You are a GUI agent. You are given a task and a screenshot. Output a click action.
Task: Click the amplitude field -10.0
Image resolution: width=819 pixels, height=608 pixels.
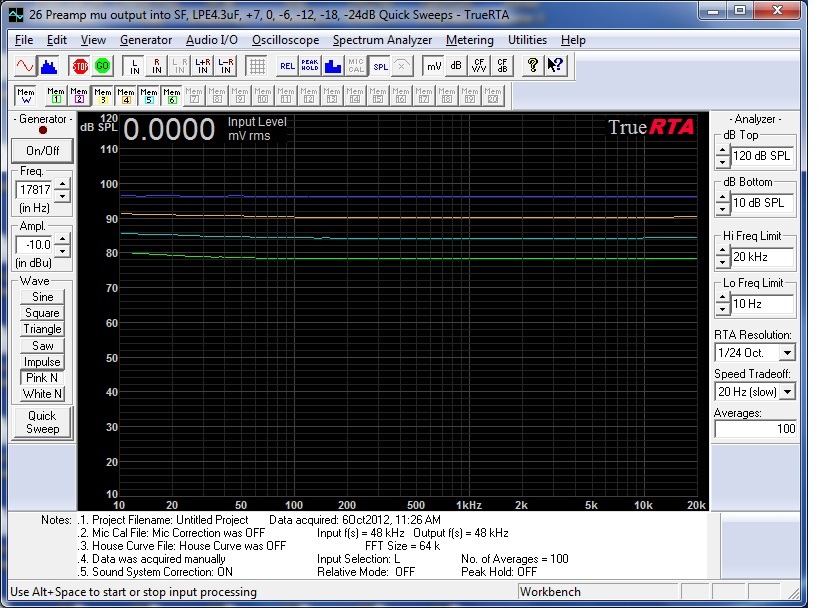tap(36, 245)
